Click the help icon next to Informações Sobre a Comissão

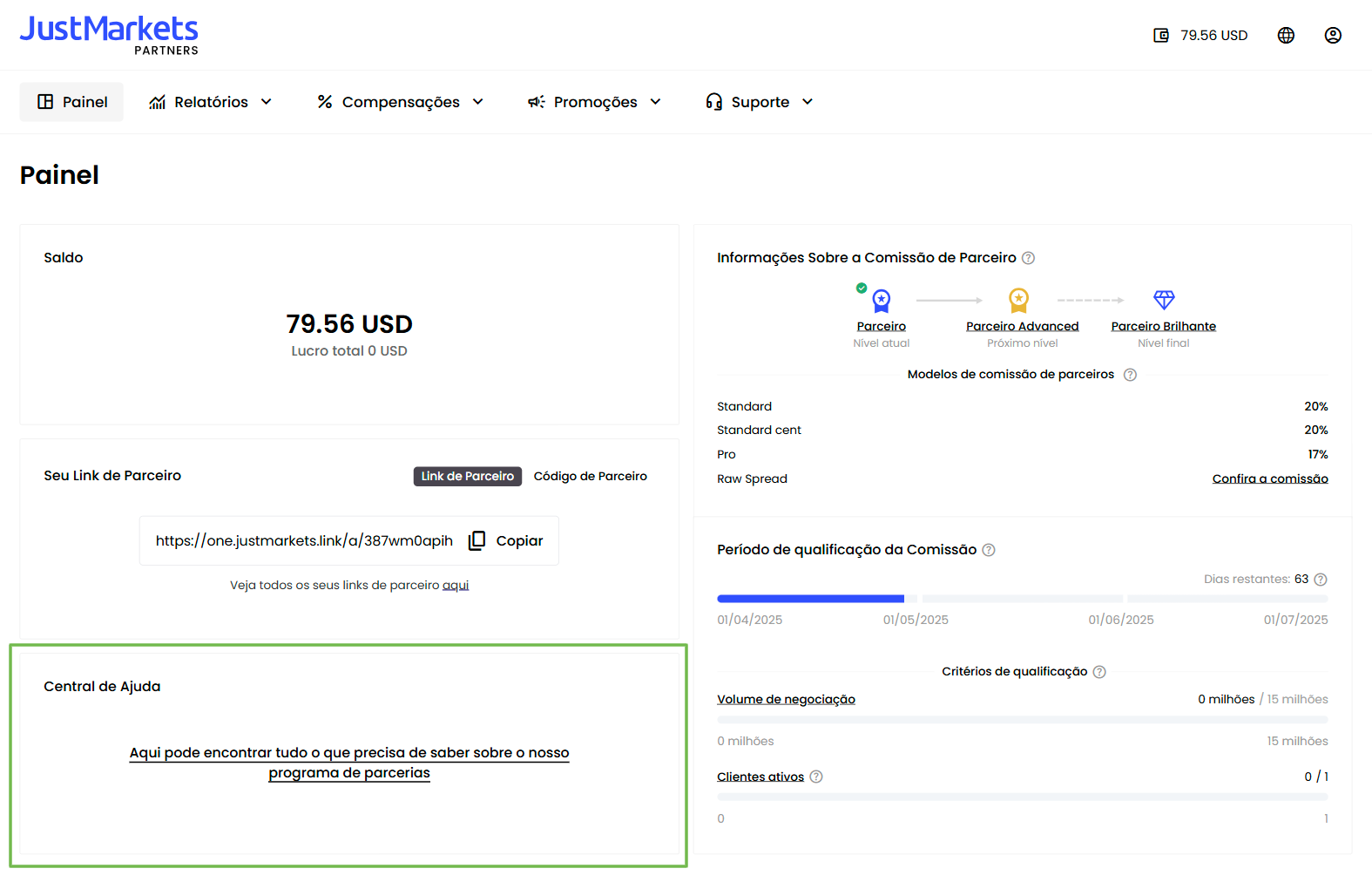point(1028,258)
